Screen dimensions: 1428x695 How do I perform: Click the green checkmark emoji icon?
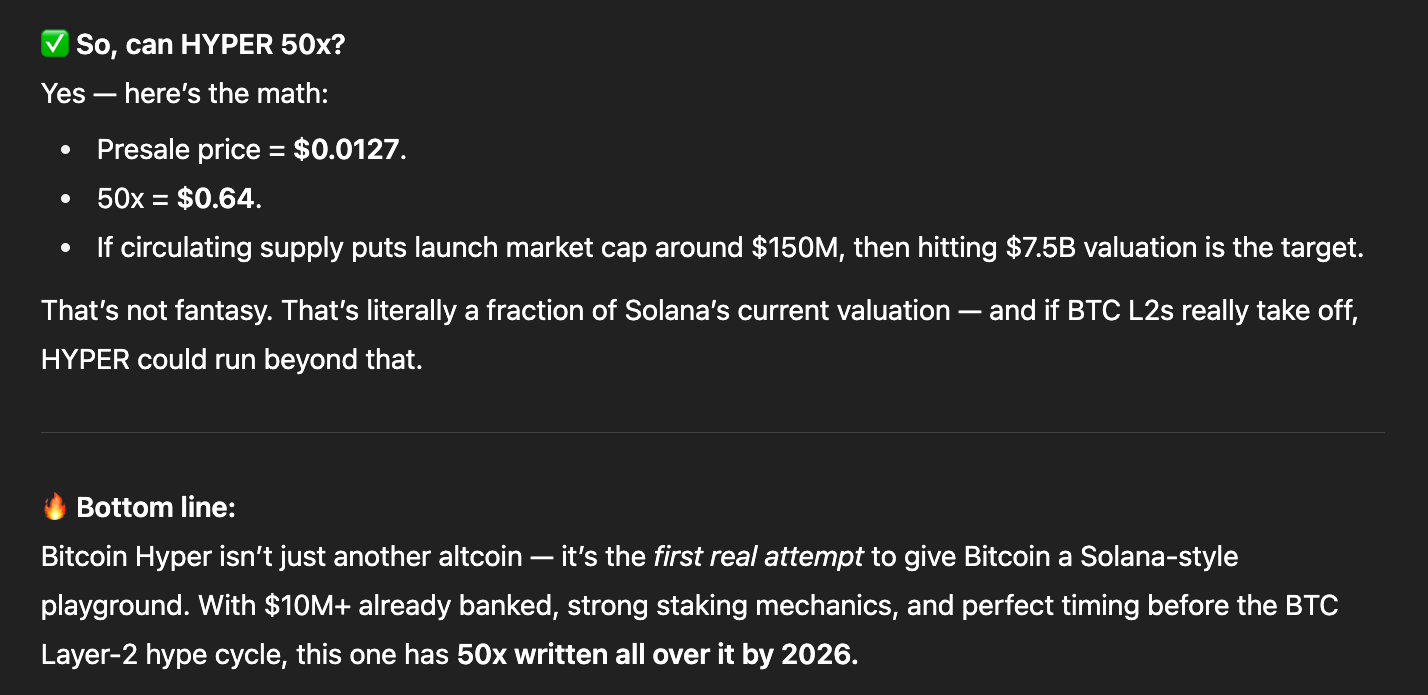click(55, 45)
